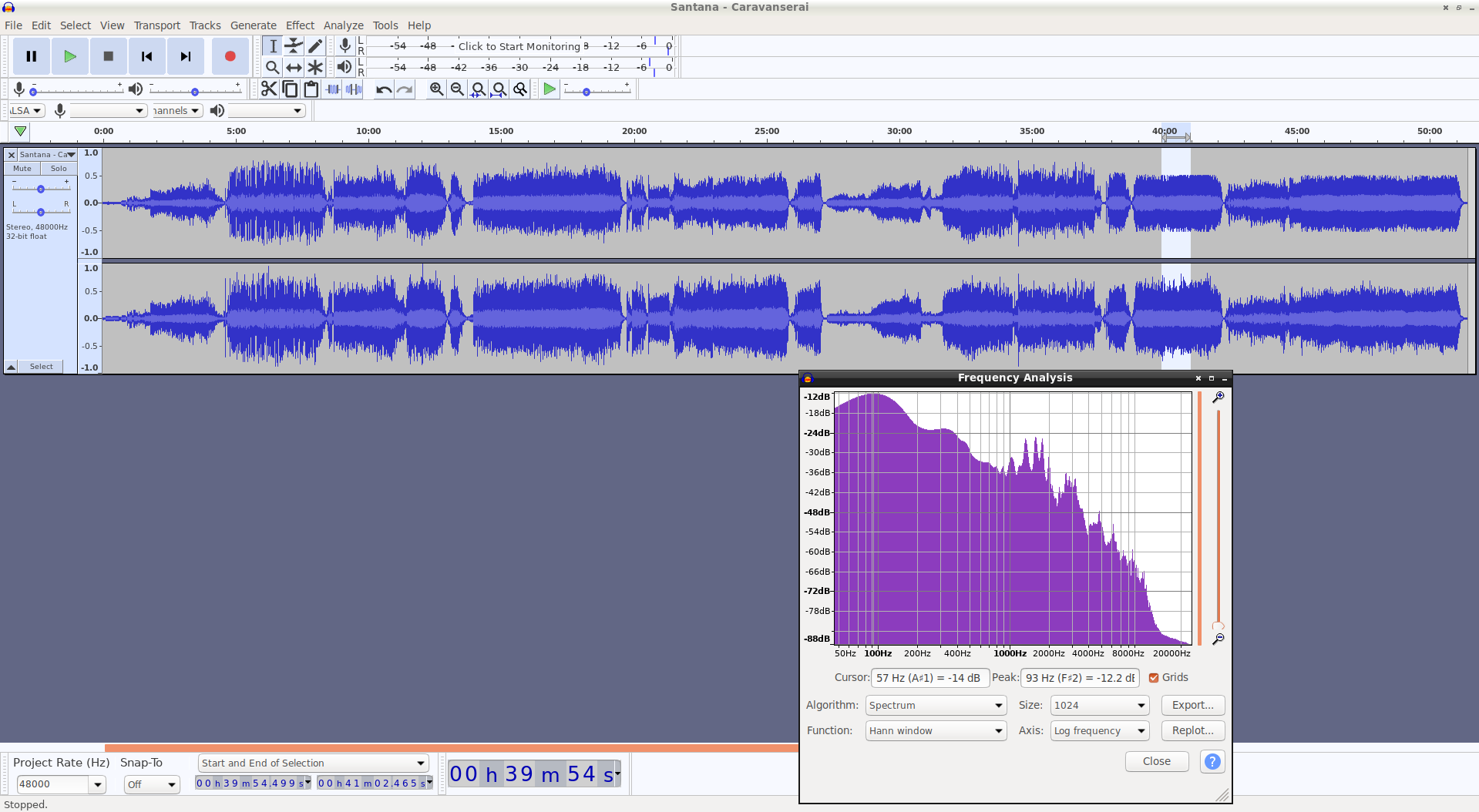Paste with the clipboard icon

point(311,89)
